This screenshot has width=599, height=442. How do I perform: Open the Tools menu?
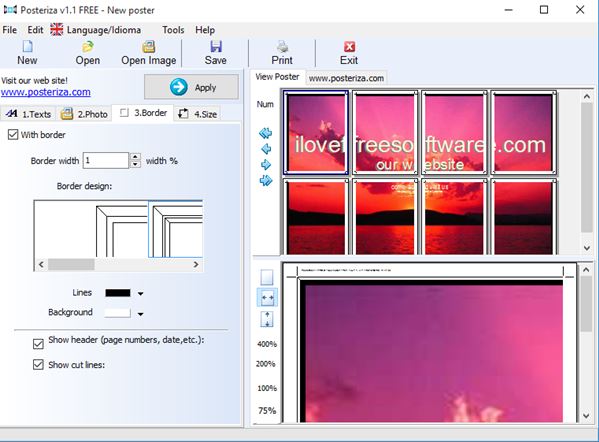173,30
